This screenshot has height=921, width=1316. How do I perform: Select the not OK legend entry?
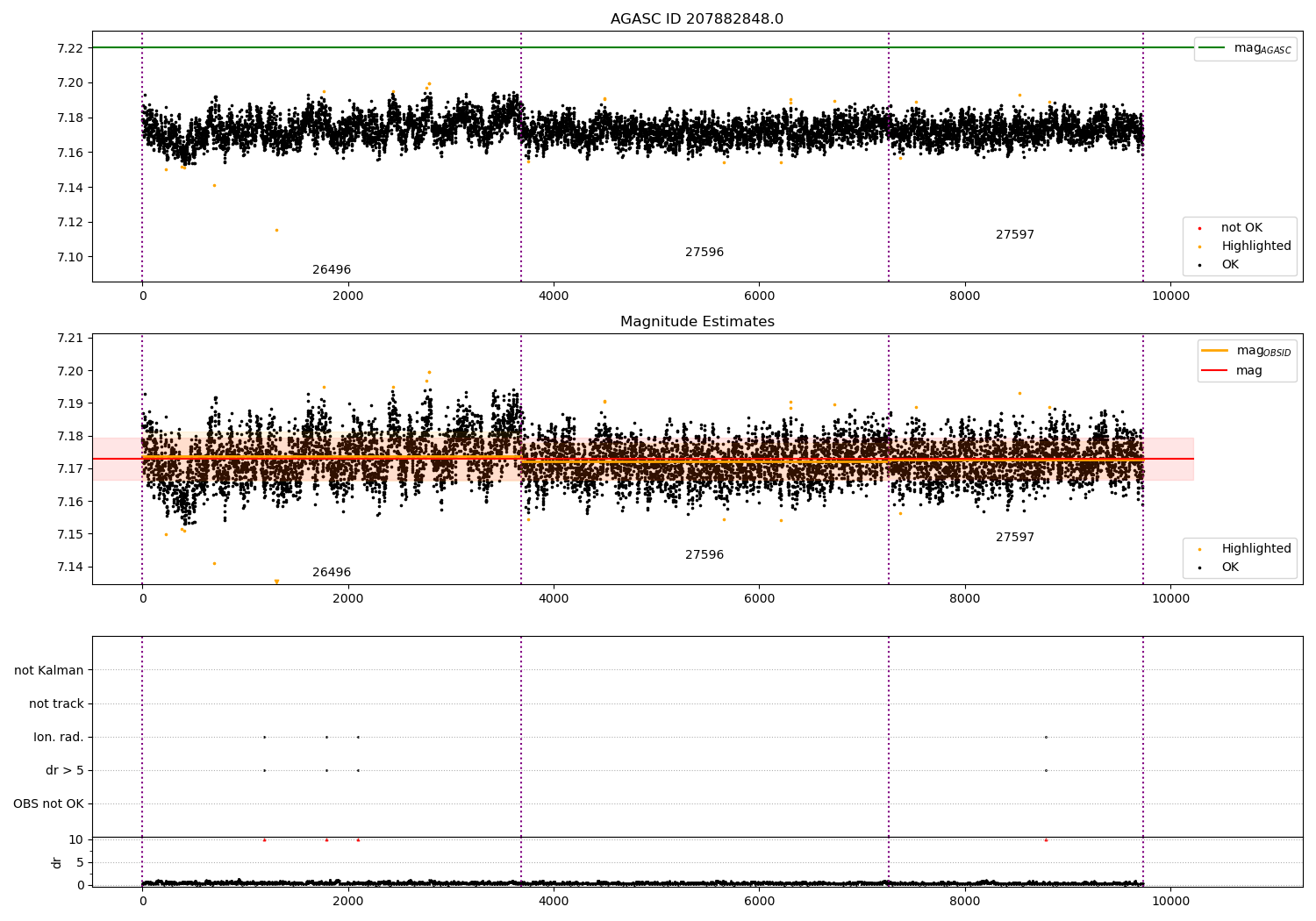(x=1241, y=228)
